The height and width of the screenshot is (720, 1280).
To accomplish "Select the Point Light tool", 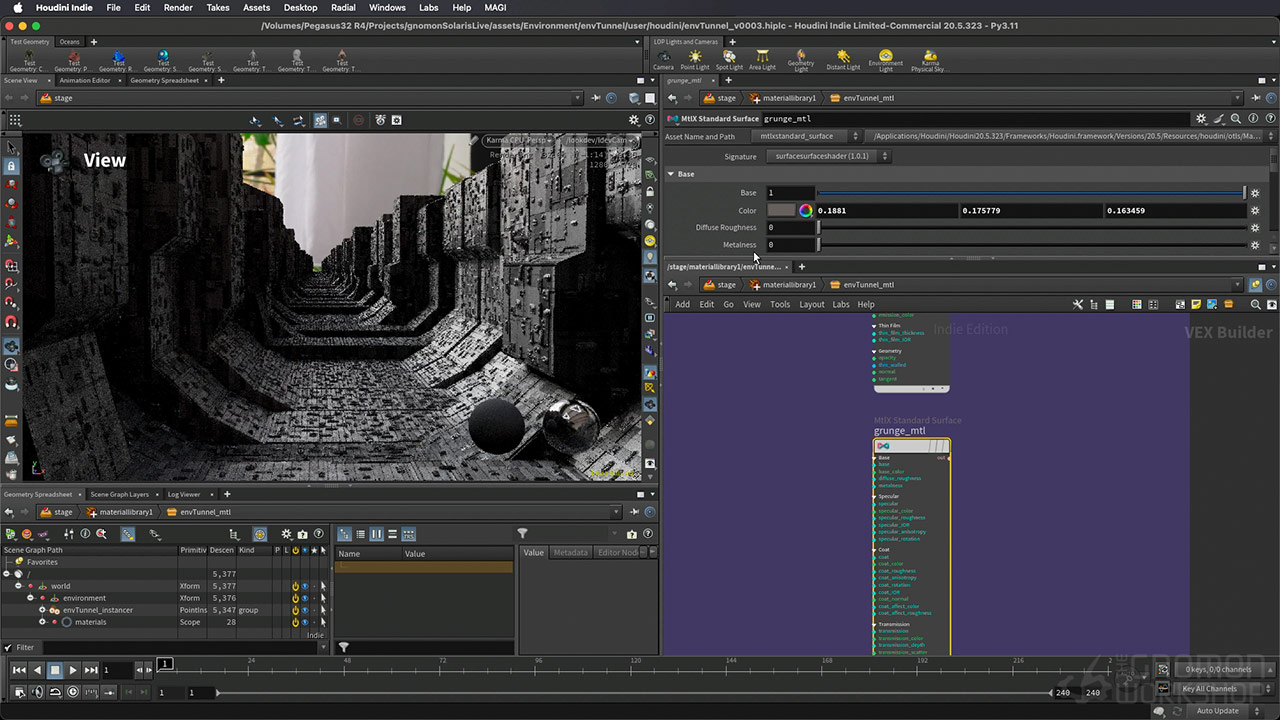I will (694, 58).
